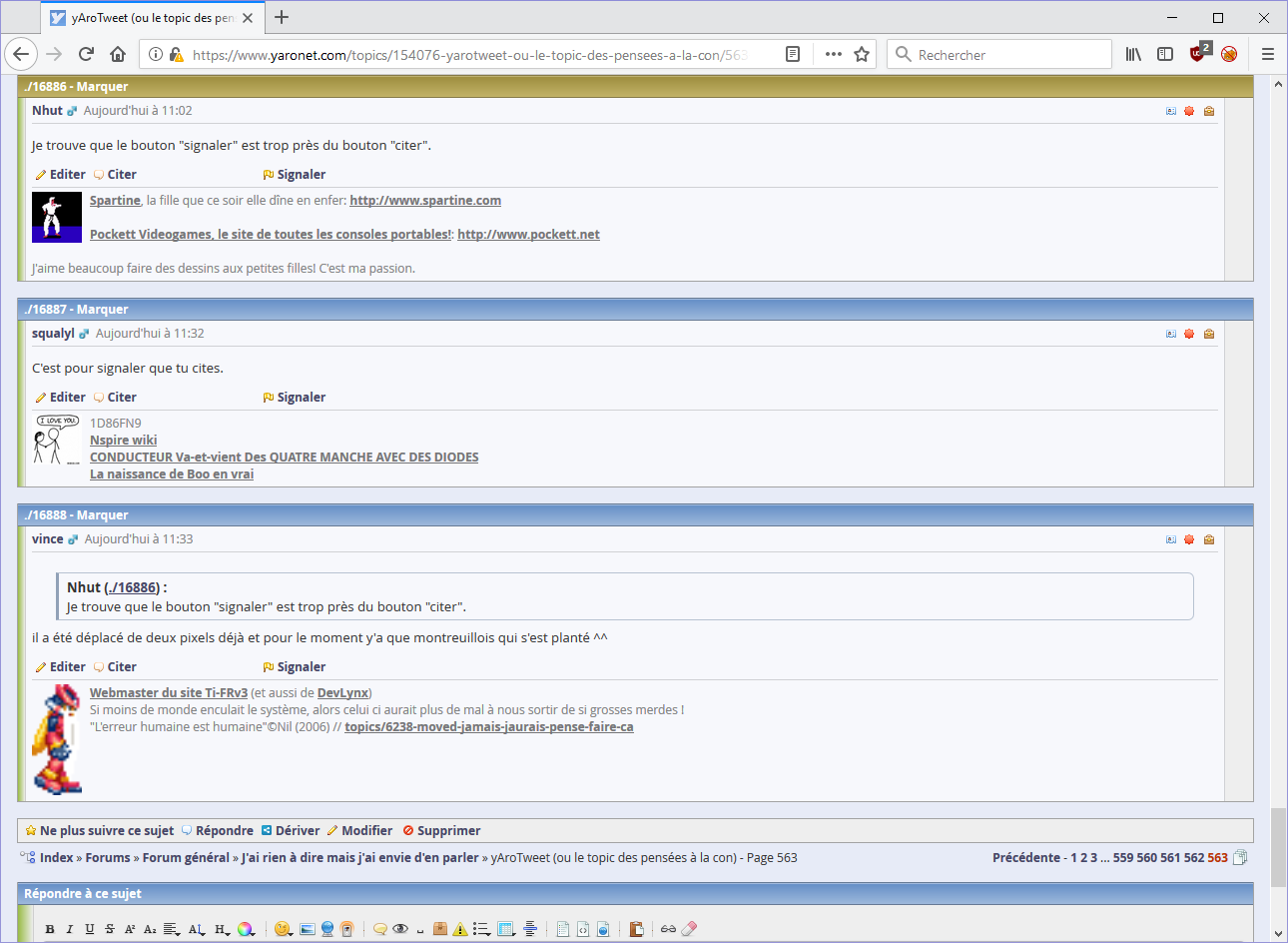Select the yAroTweet browser tab
The height and width of the screenshot is (943, 1288).
tap(152, 17)
